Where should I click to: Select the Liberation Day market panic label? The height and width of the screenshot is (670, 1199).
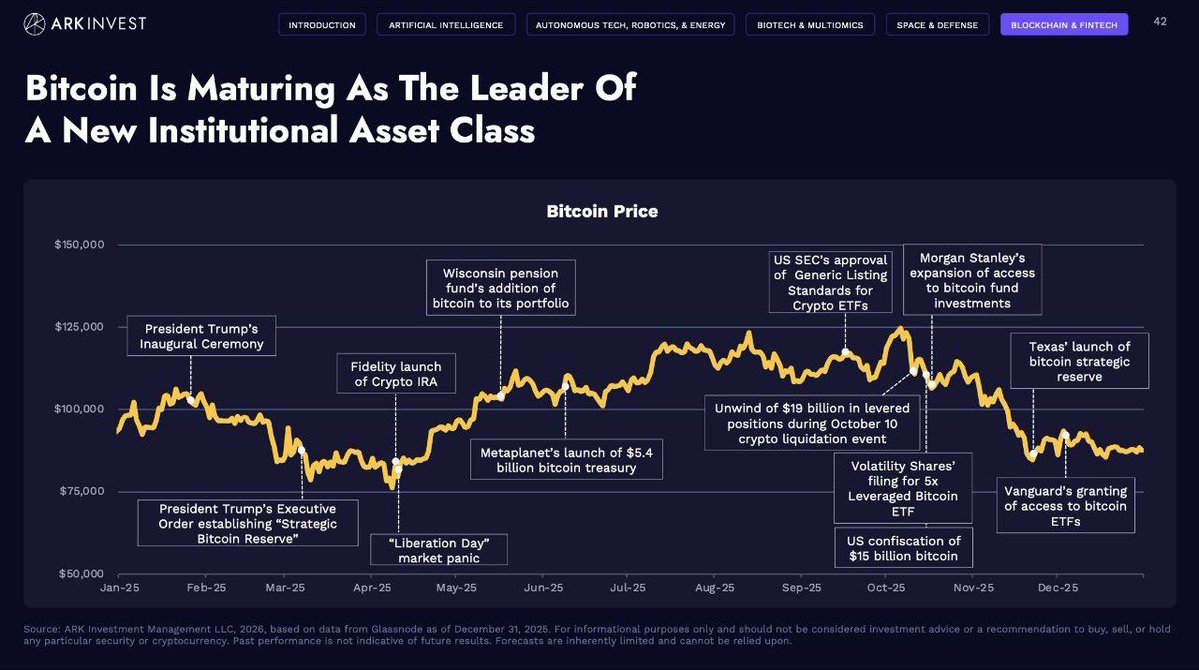440,550
